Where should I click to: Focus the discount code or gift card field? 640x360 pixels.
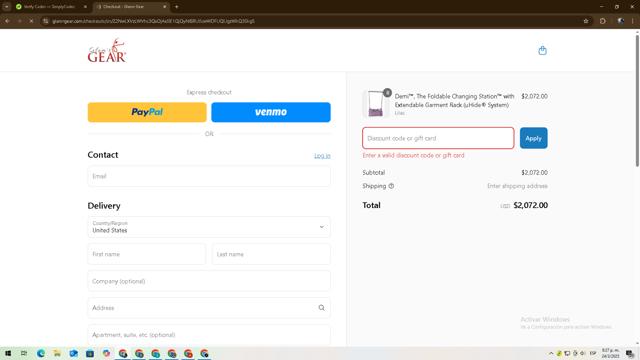pos(438,138)
